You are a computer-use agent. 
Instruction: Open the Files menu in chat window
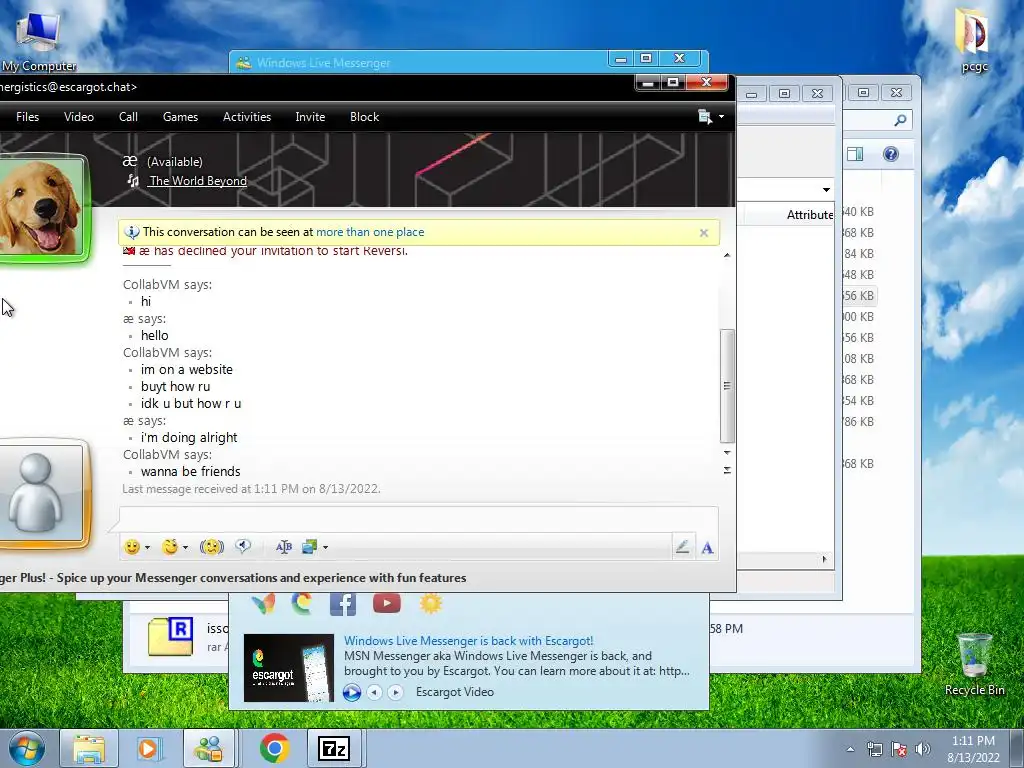pos(27,117)
